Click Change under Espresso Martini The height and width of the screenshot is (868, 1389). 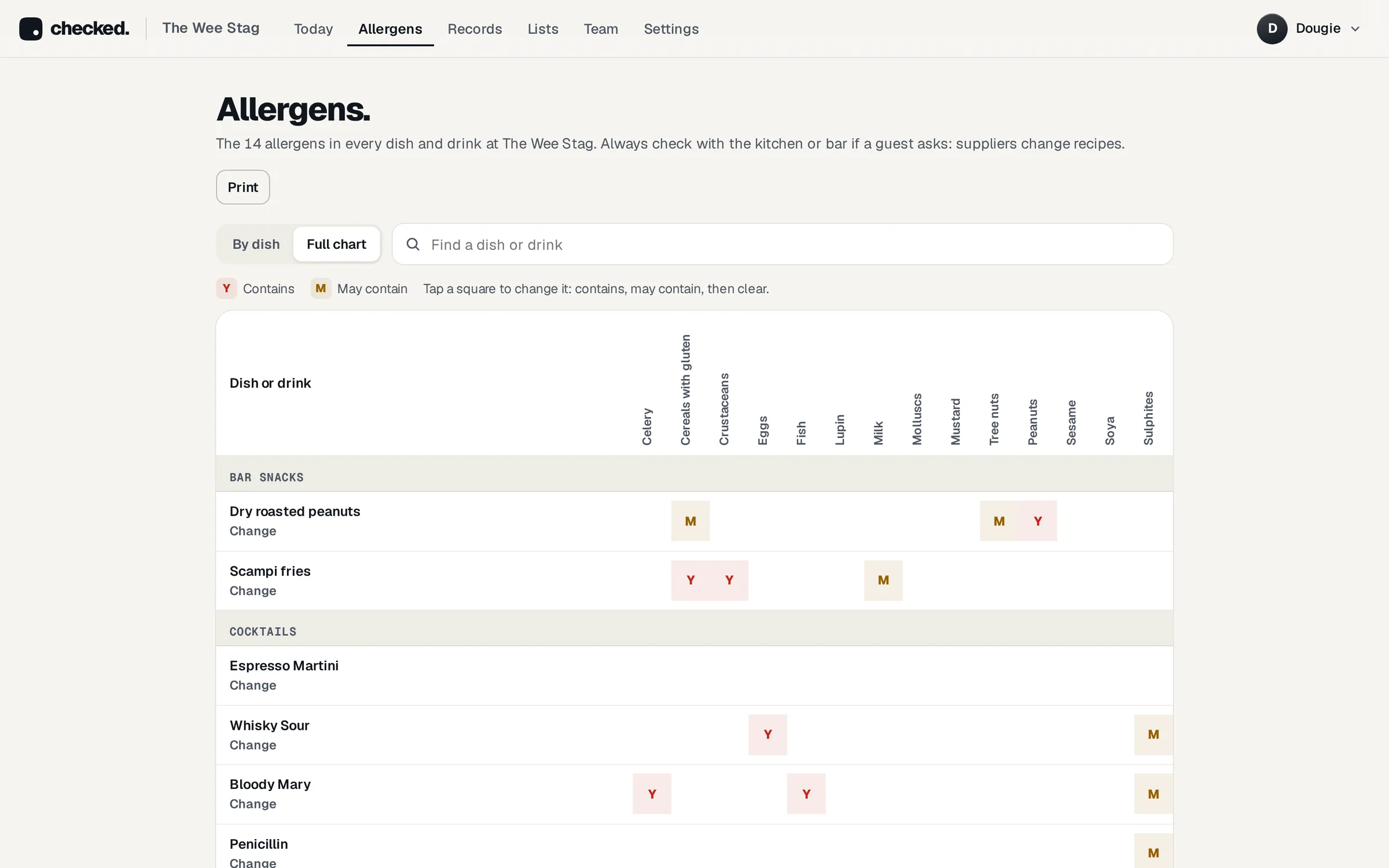click(x=253, y=685)
